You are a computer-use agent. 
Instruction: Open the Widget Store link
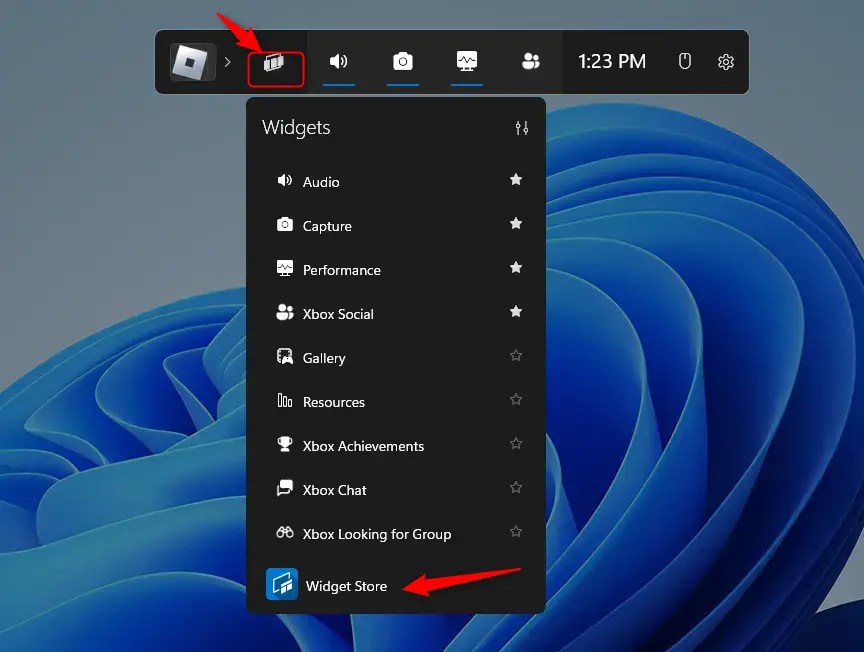coord(346,586)
